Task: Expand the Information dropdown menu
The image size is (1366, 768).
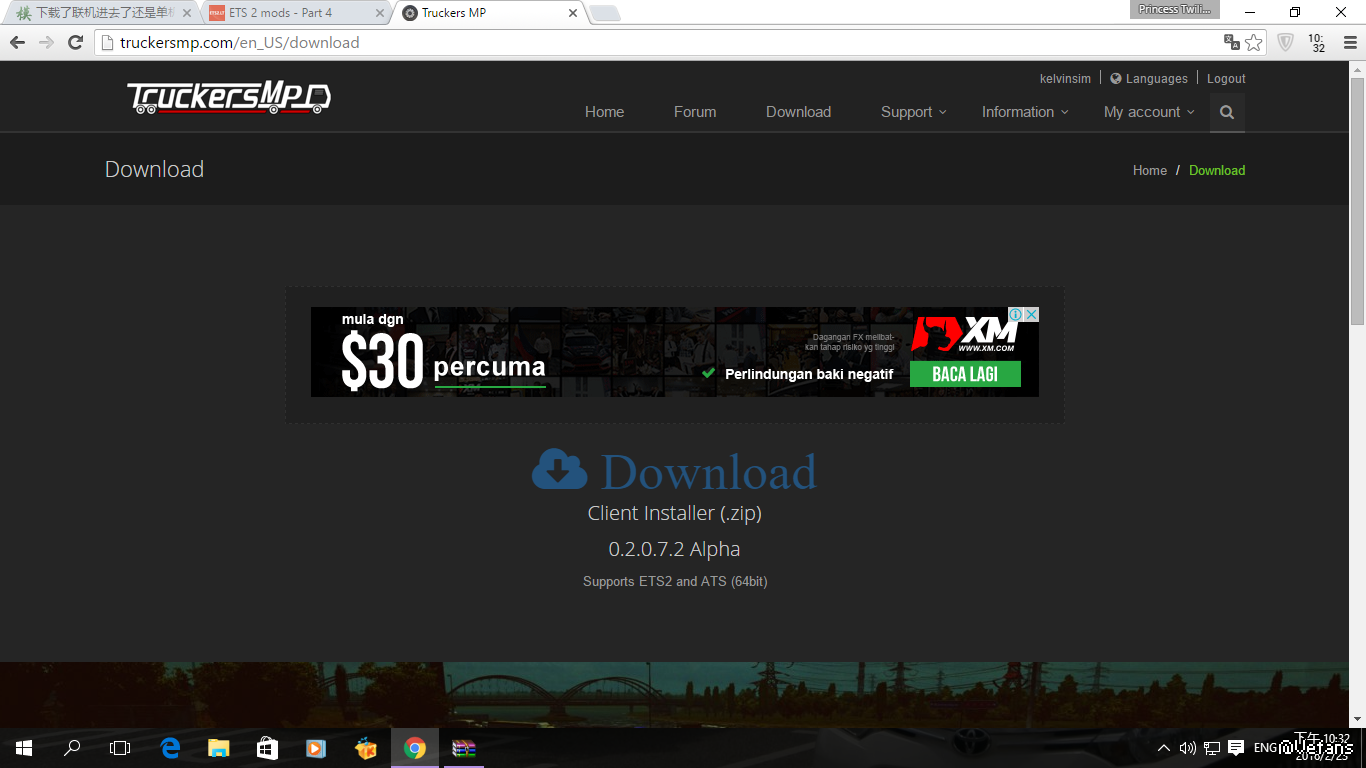Action: (x=1024, y=112)
